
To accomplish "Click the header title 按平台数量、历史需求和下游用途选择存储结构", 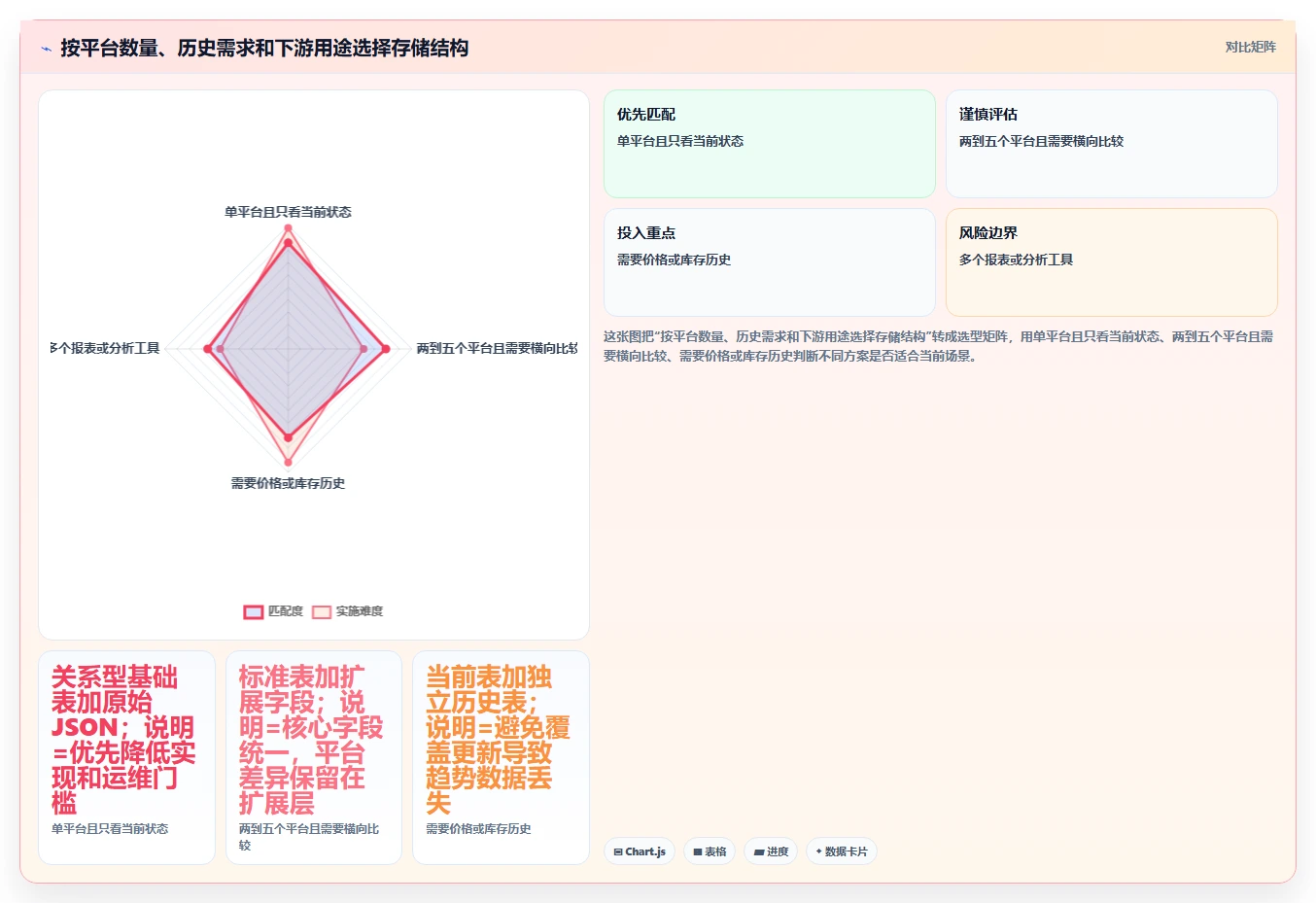I will [264, 48].
